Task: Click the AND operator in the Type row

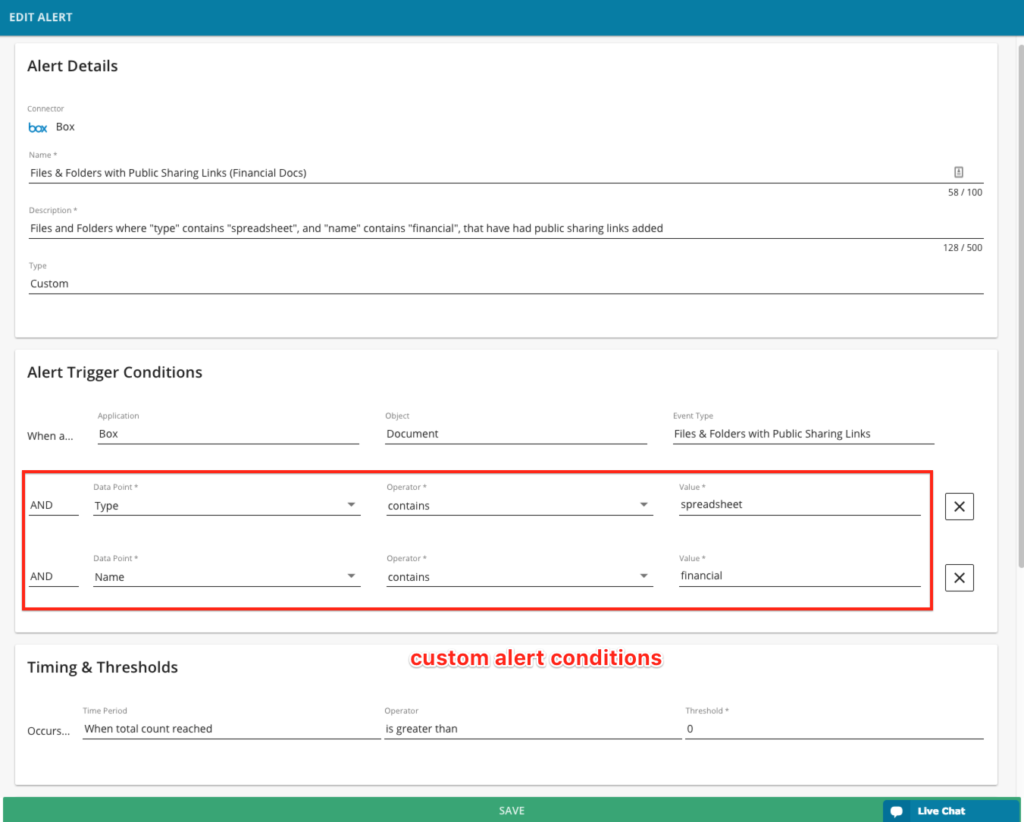Action: [x=53, y=505]
